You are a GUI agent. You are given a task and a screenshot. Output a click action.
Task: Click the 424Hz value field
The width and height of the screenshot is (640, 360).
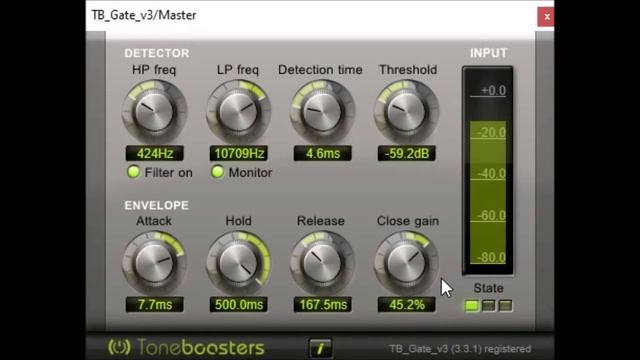click(x=155, y=153)
